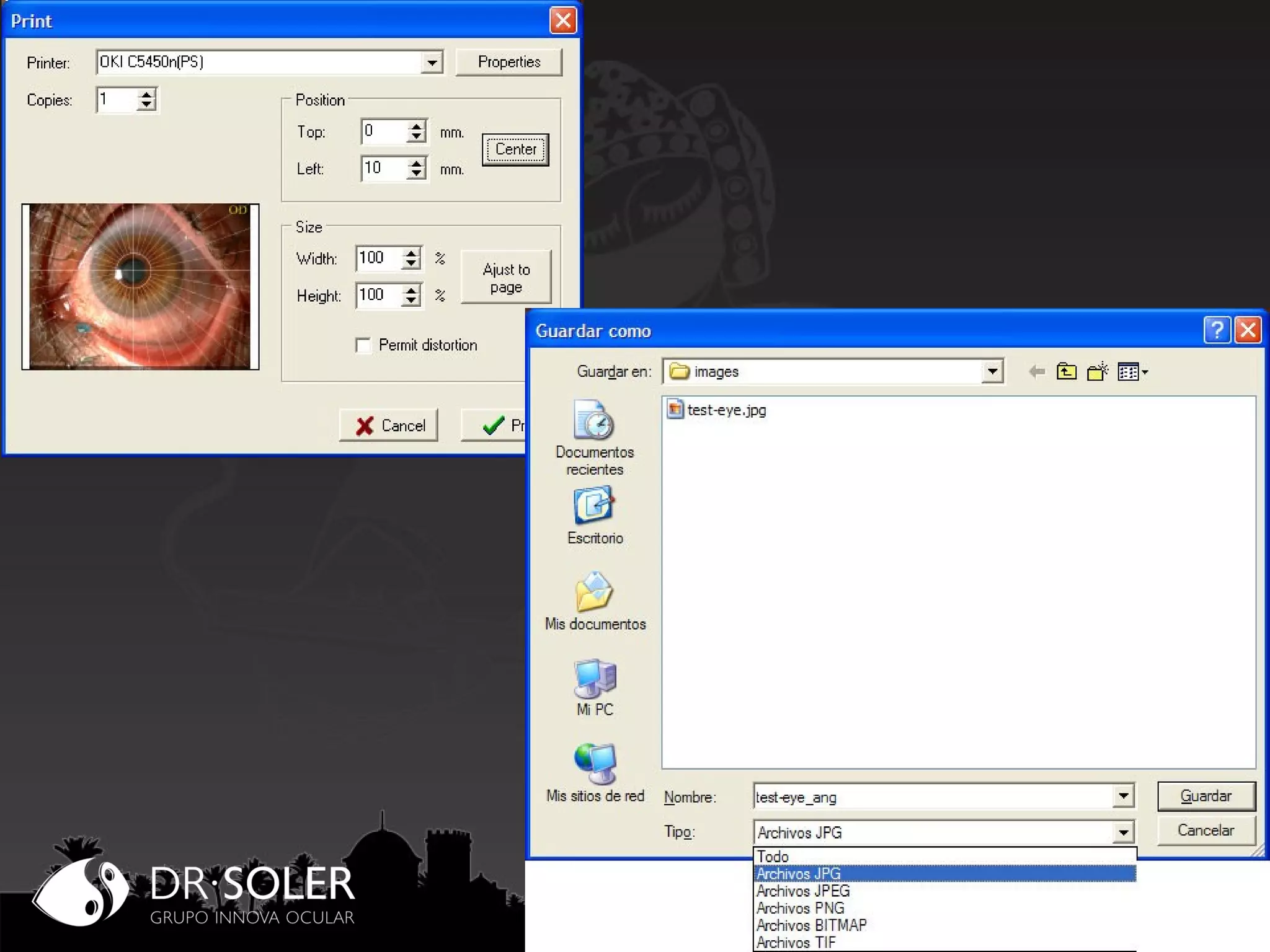The image size is (1270, 952).
Task: Expand the Printer dropdown list
Action: (432, 62)
